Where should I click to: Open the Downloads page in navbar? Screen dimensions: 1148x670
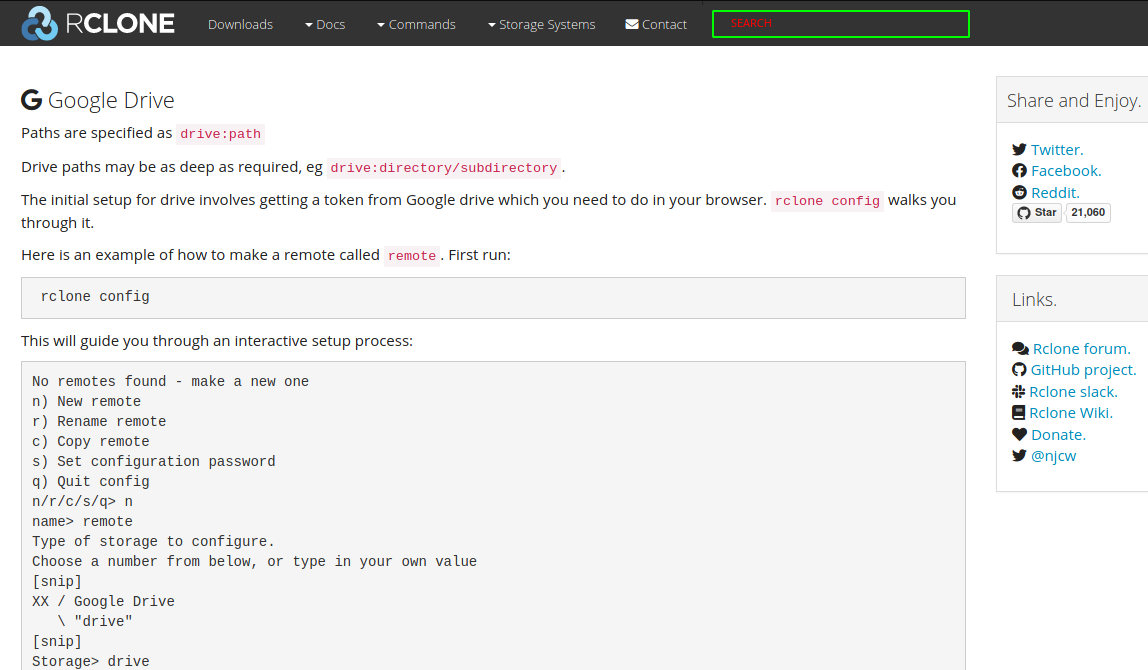click(240, 24)
